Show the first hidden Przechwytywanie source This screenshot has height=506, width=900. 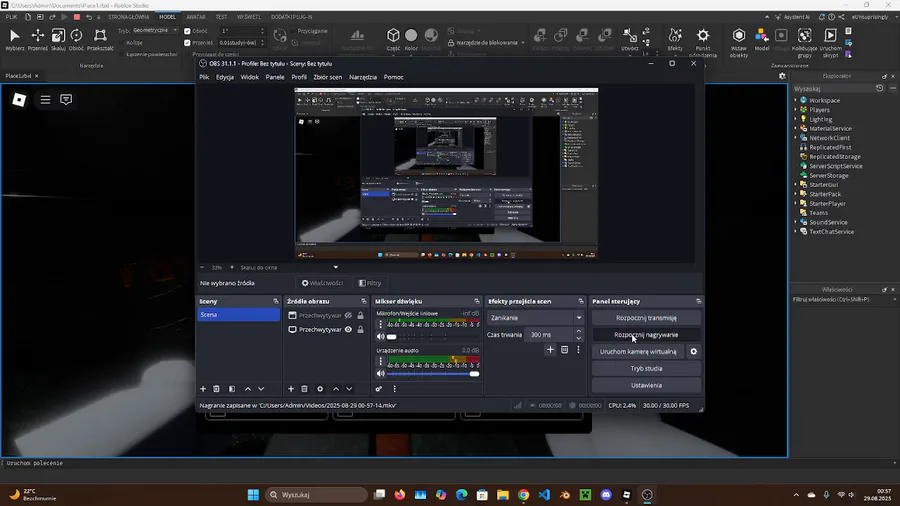click(x=348, y=316)
